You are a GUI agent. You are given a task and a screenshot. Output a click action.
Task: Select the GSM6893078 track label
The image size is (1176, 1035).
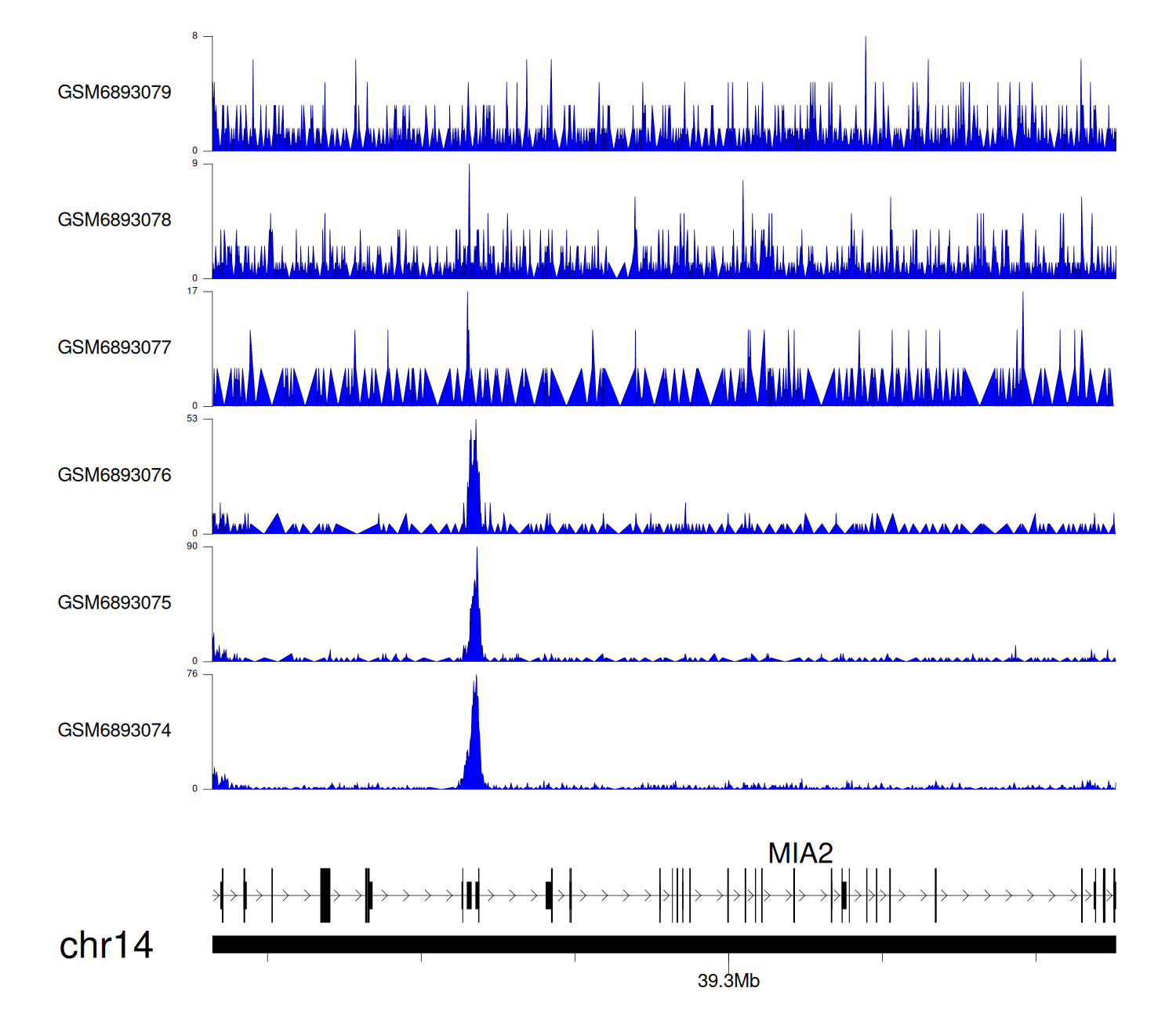114,220
